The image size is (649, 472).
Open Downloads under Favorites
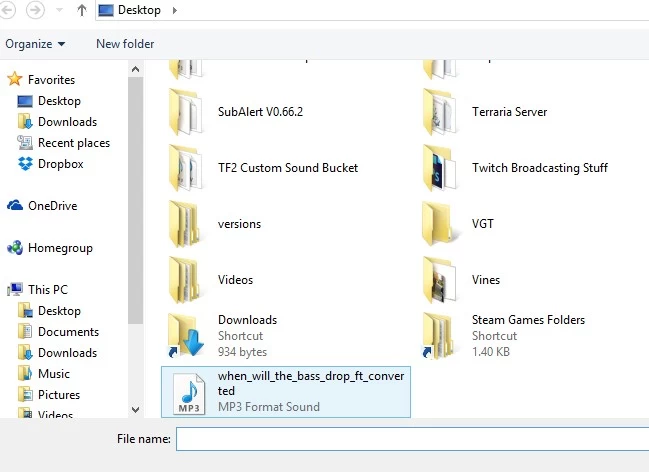click(x=67, y=122)
